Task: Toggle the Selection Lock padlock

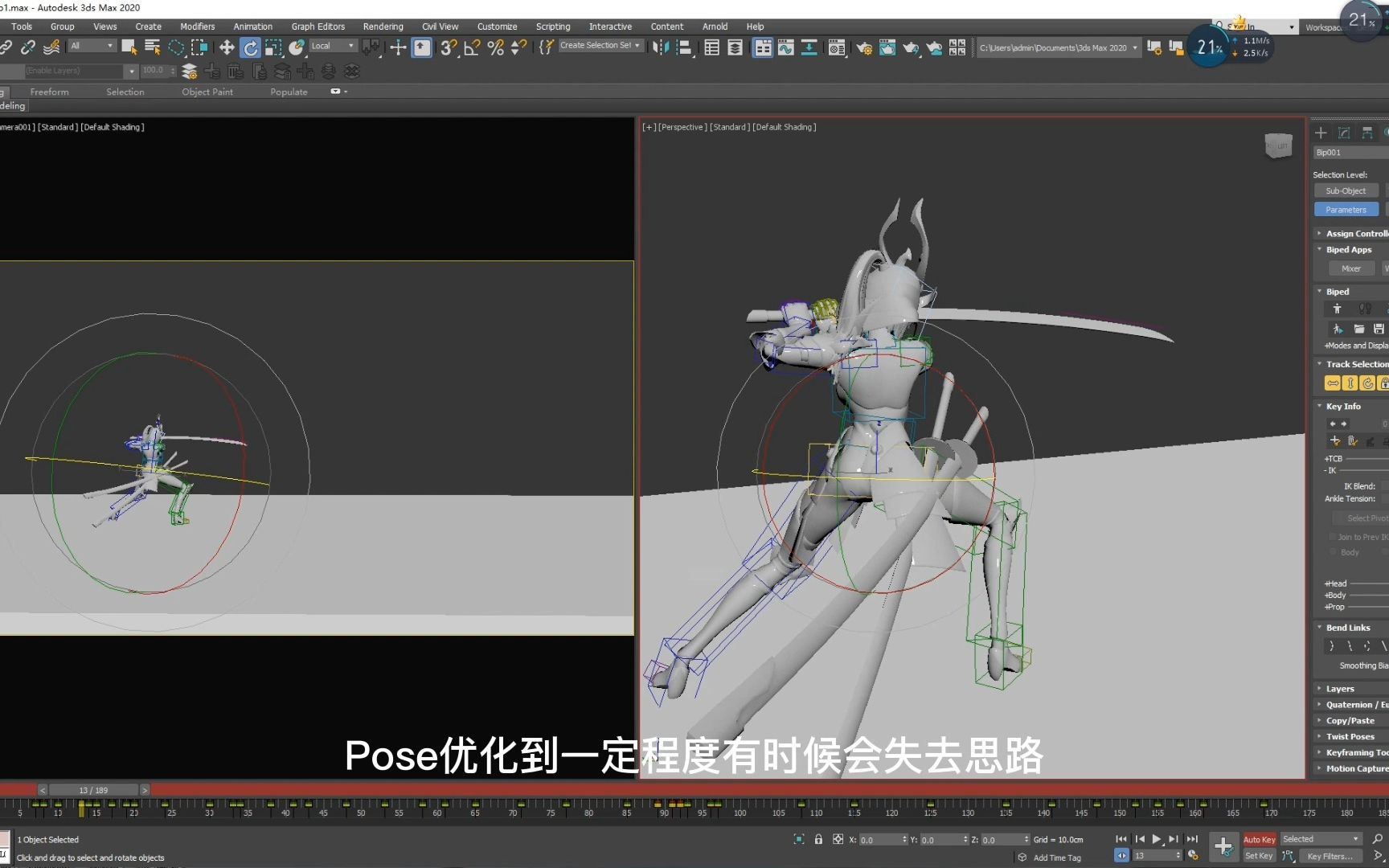Action: point(818,839)
